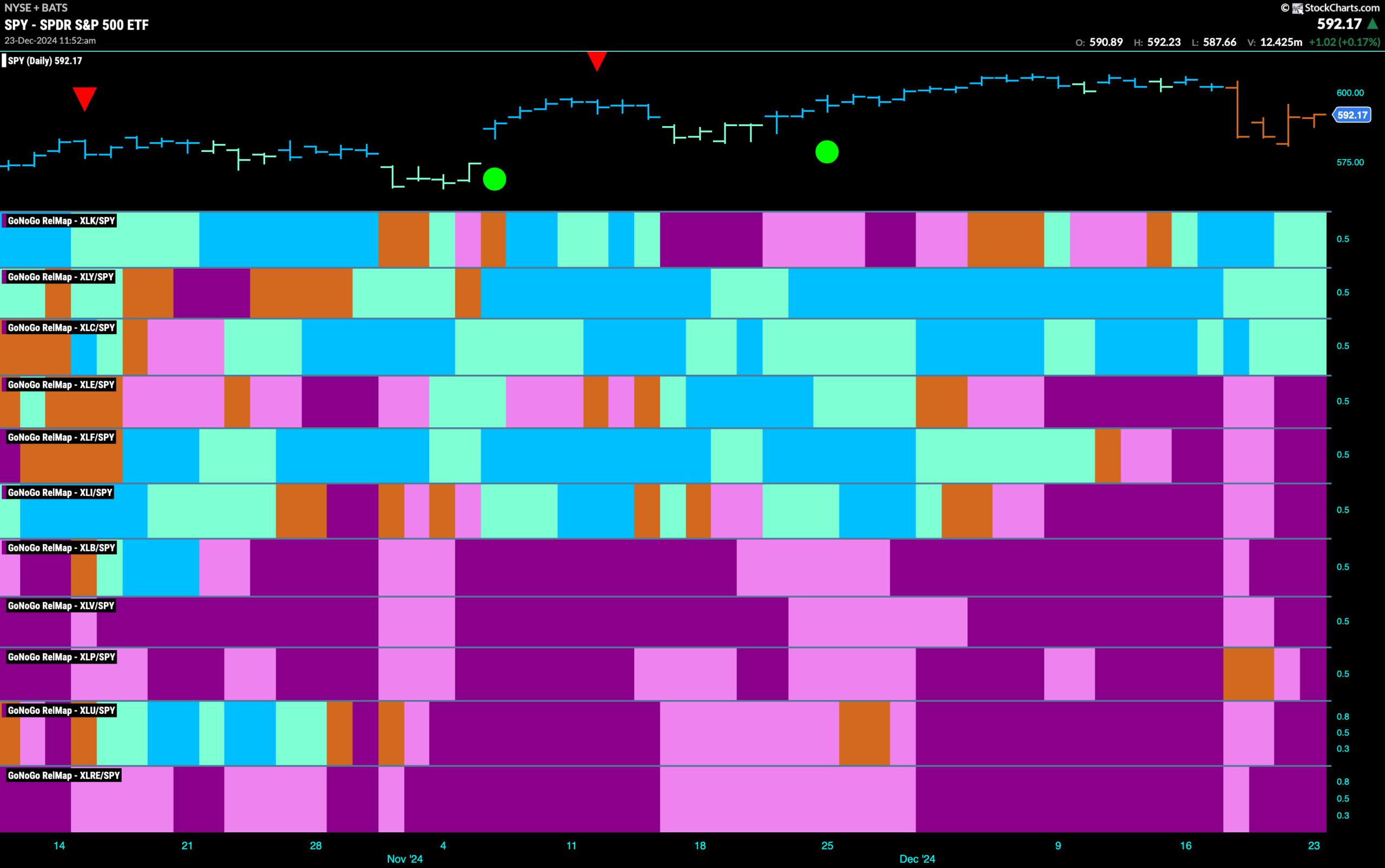The height and width of the screenshot is (868, 1385).
Task: Click the GoNoGo RelMap - XLU/SPY label
Action: click(61, 710)
